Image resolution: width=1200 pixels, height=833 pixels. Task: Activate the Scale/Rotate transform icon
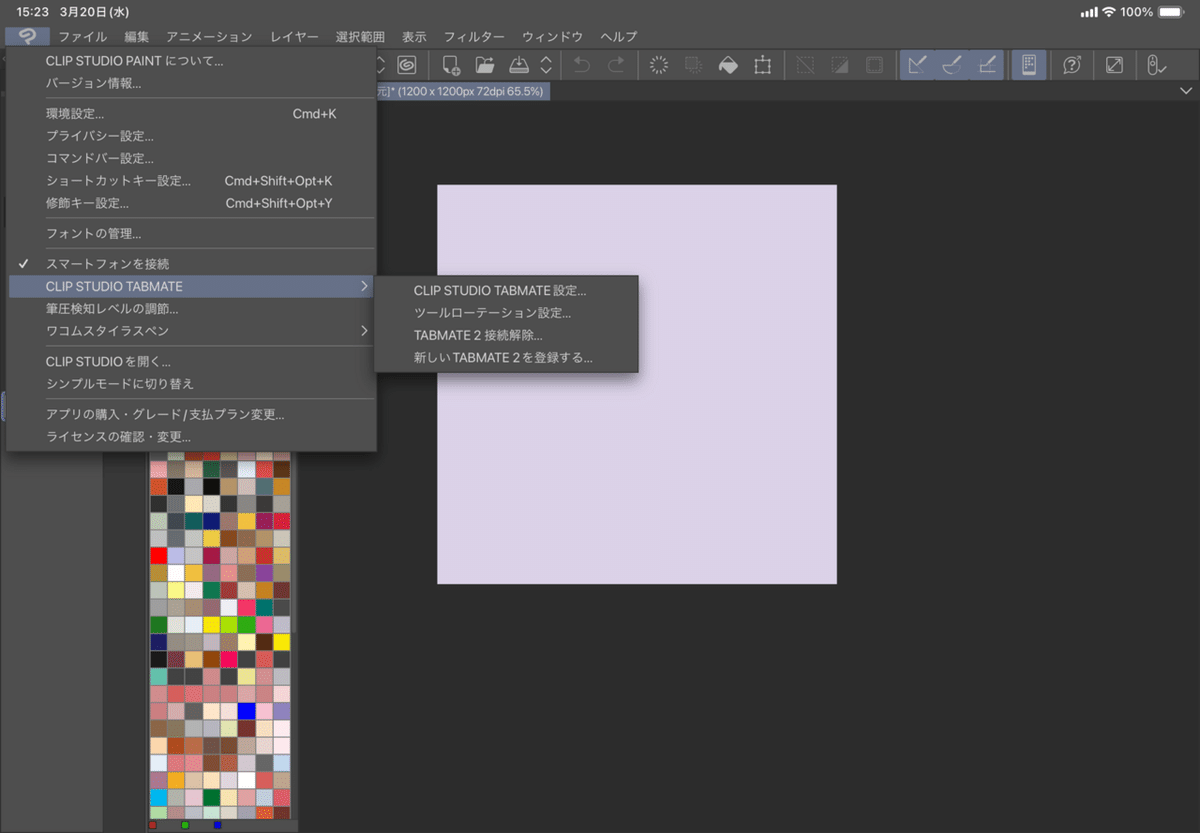[x=763, y=65]
